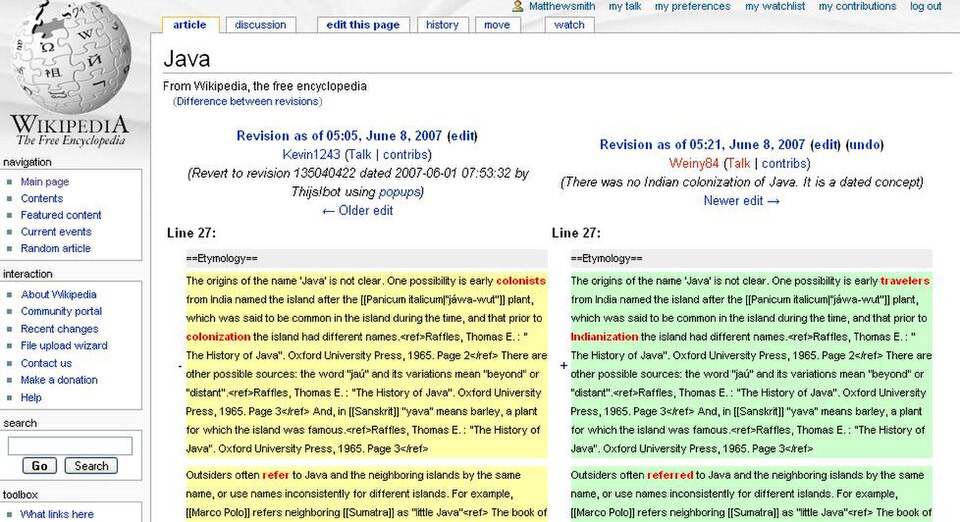Viewport: 960px width, 522px height.
Task: Open Kevin1243's Talk page
Action: click(360, 155)
